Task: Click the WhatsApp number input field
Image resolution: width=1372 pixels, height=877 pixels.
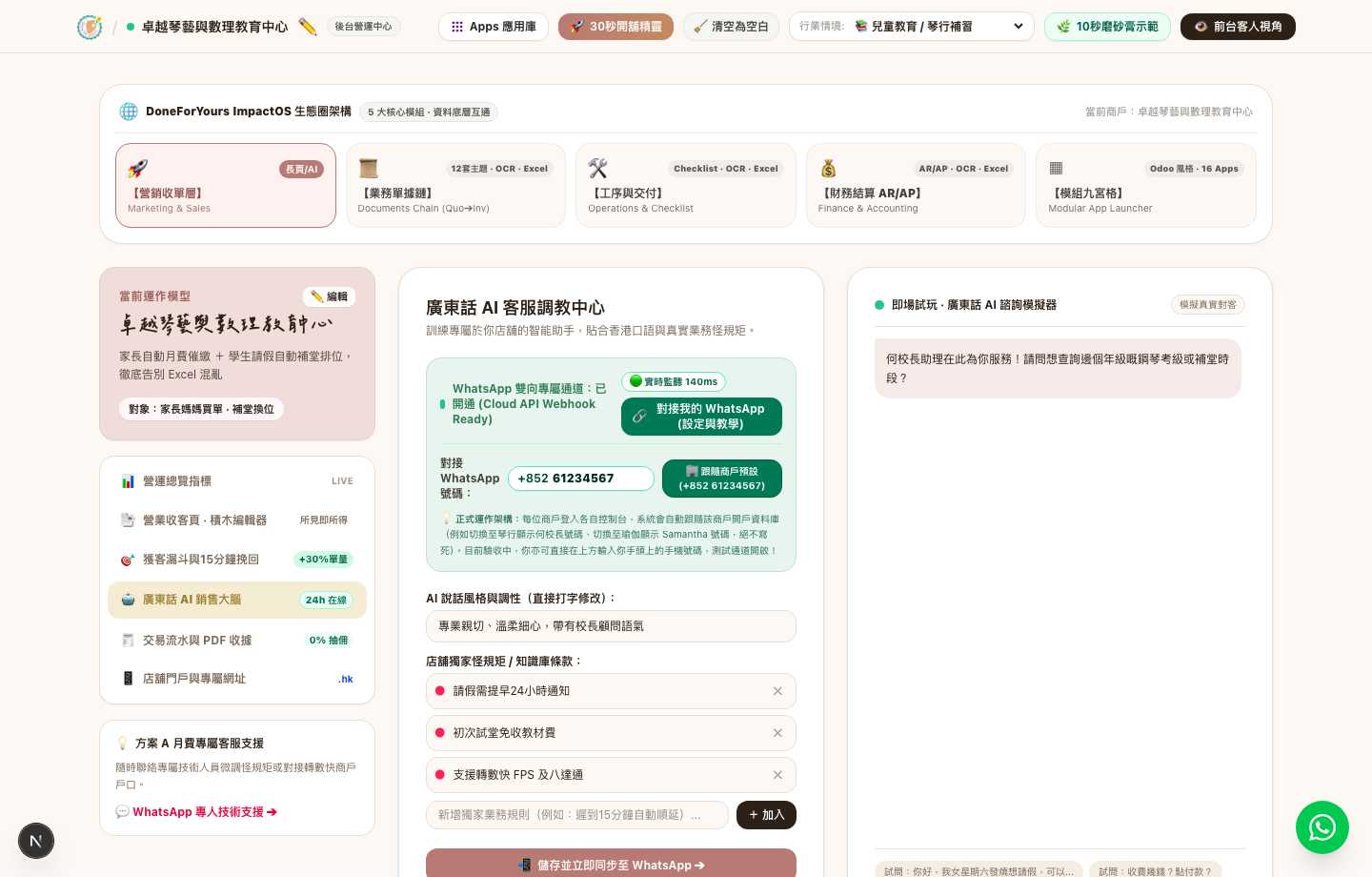Action: (x=581, y=479)
